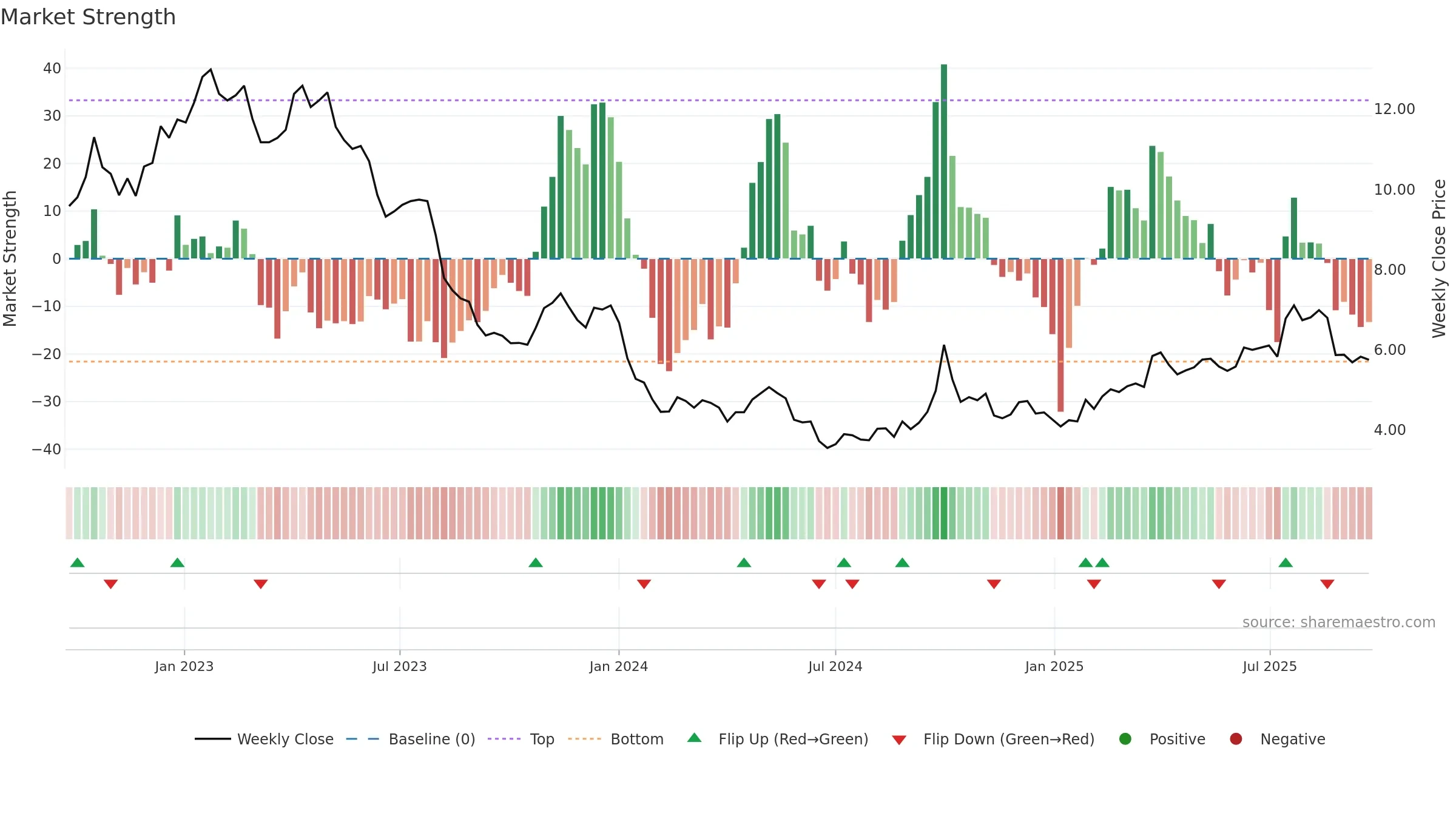Click the purple dotted Top legend icon
The height and width of the screenshot is (819, 1456).
point(504,739)
